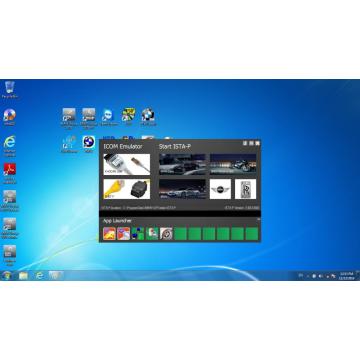The height and width of the screenshot is (360, 360).
Task: Click the taskbar clock
Action: pyautogui.click(x=345, y=276)
